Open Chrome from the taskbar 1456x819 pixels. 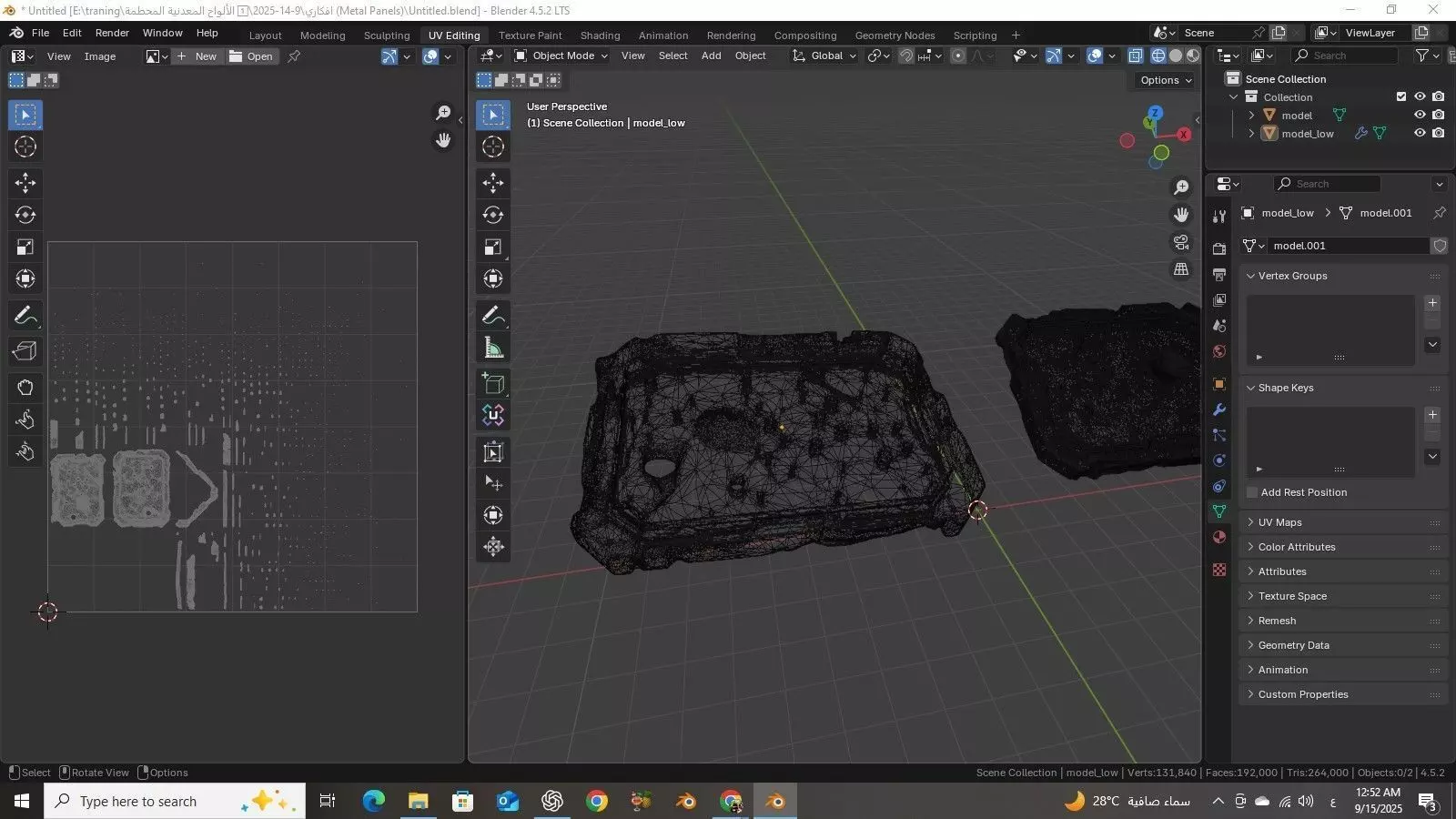tap(597, 801)
